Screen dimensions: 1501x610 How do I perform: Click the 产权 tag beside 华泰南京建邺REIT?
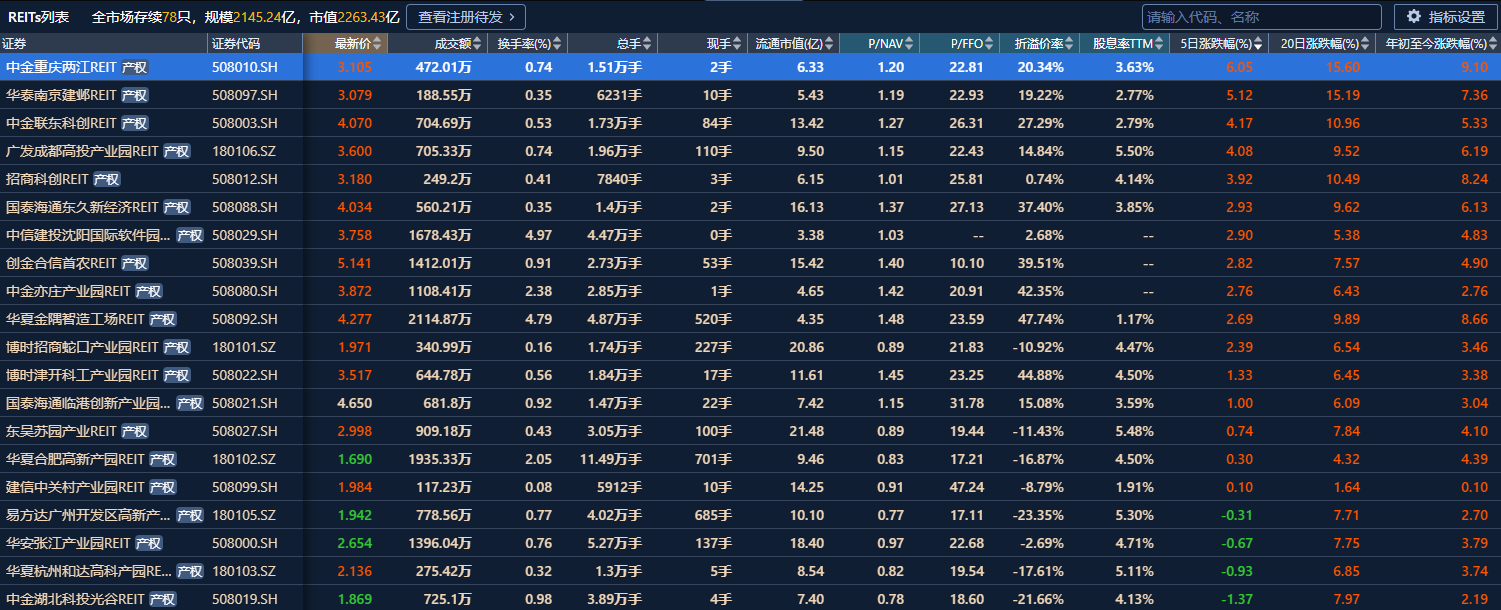pos(135,95)
